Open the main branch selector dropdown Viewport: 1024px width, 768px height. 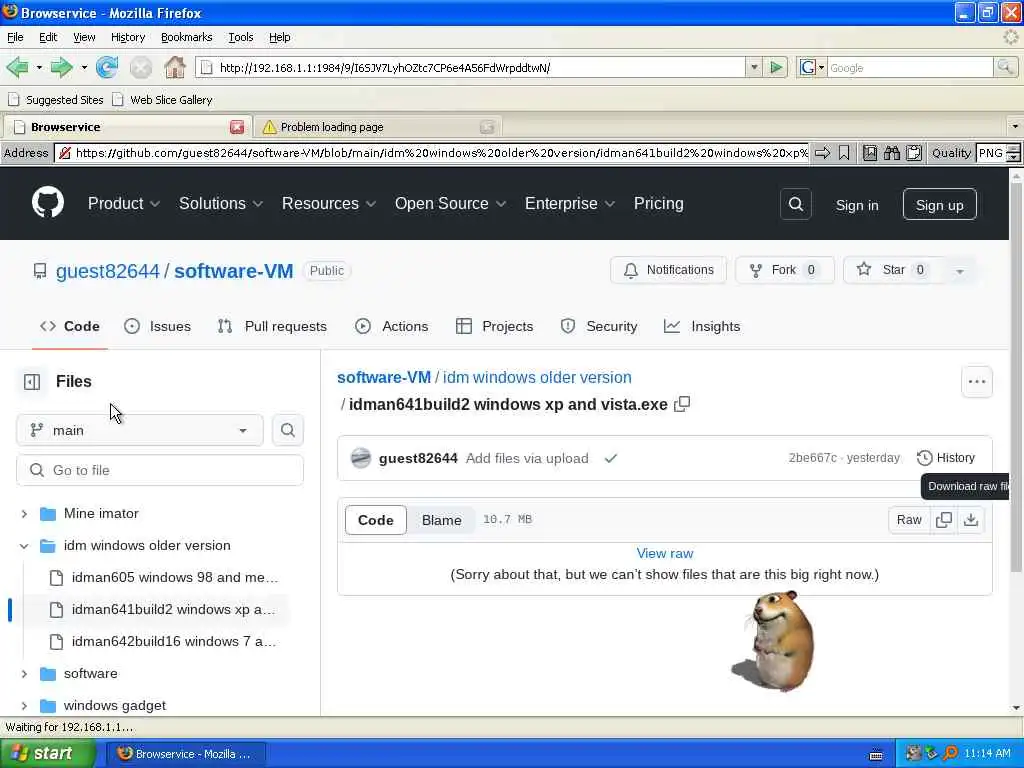point(140,430)
